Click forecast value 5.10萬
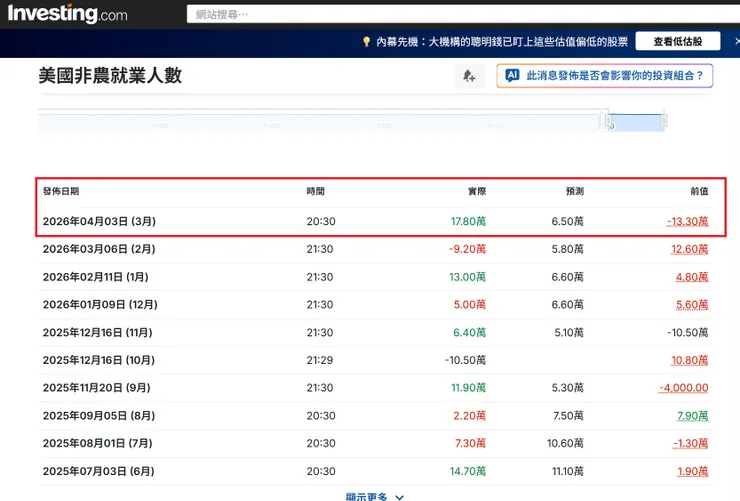Image resolution: width=740 pixels, height=501 pixels. point(569,333)
